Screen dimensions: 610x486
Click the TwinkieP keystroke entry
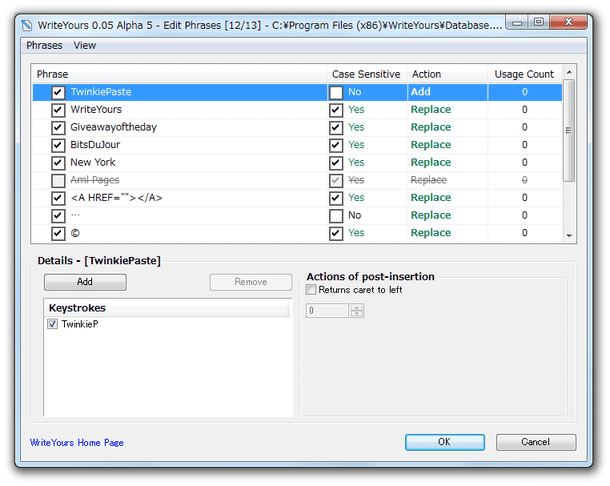click(80, 324)
